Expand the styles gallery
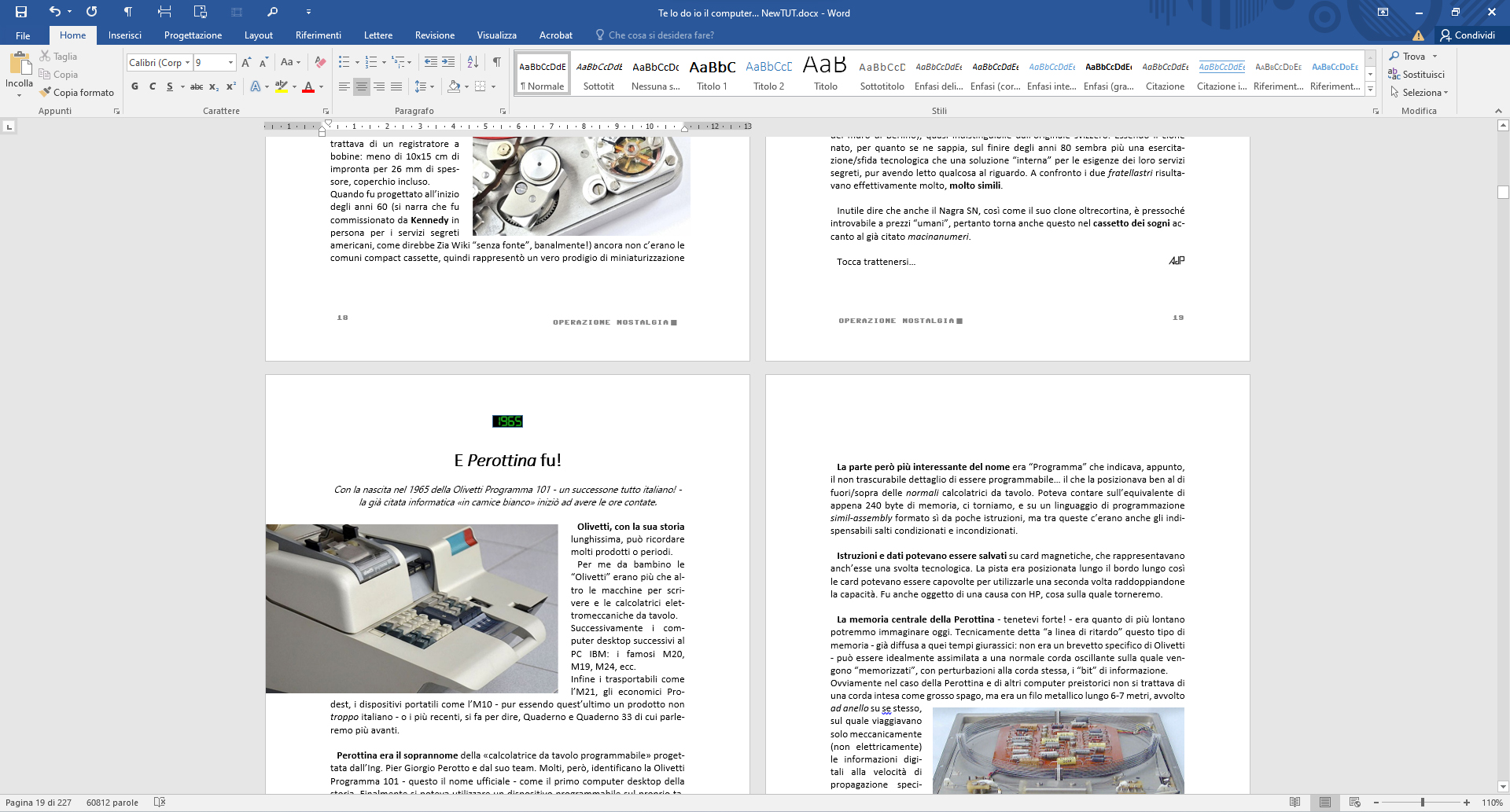The height and width of the screenshot is (812, 1510). (x=1371, y=90)
